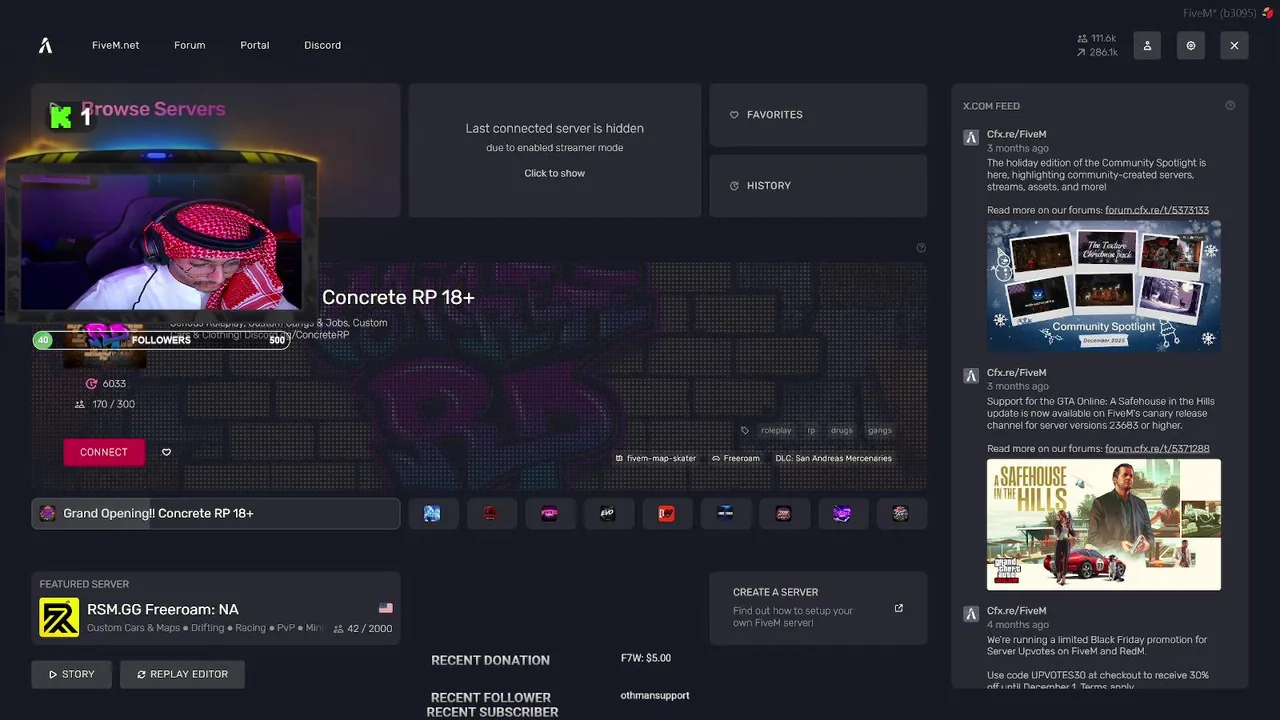Click the rp tag
The height and width of the screenshot is (720, 1280).
811,430
